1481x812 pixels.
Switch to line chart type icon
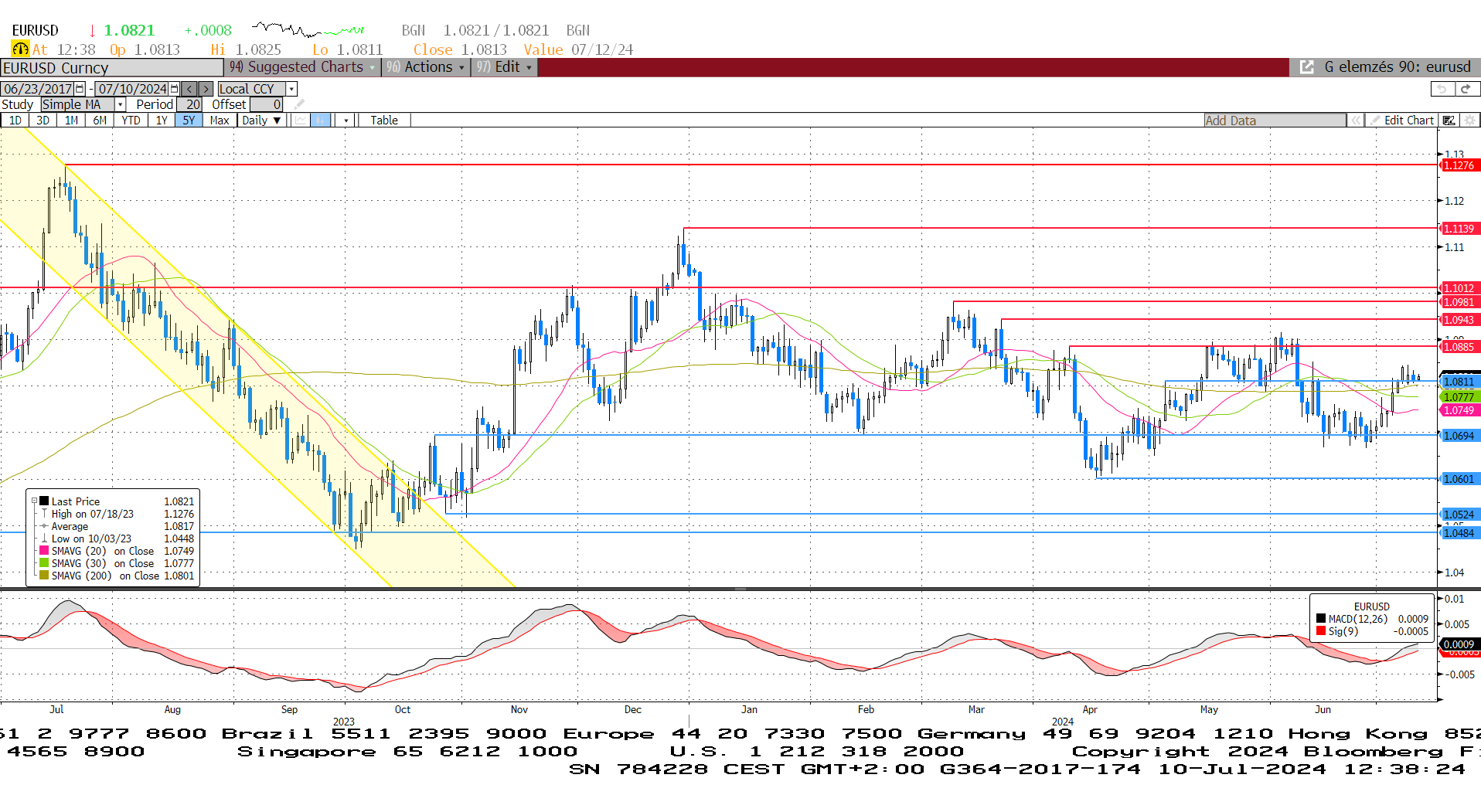pyautogui.click(x=300, y=120)
